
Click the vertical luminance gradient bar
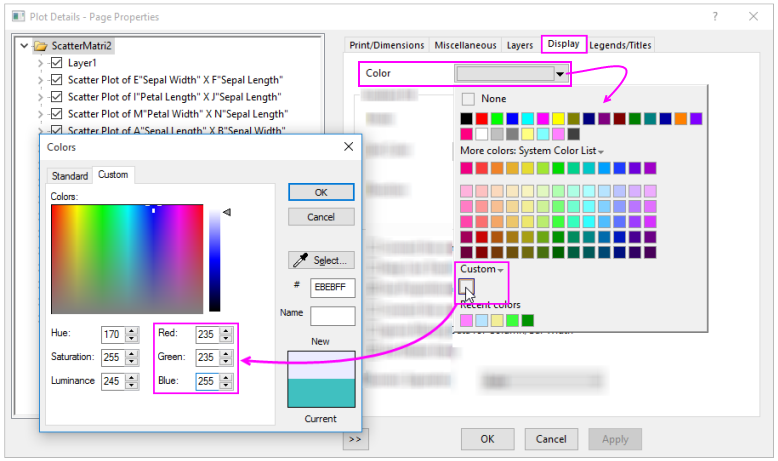[x=214, y=260]
